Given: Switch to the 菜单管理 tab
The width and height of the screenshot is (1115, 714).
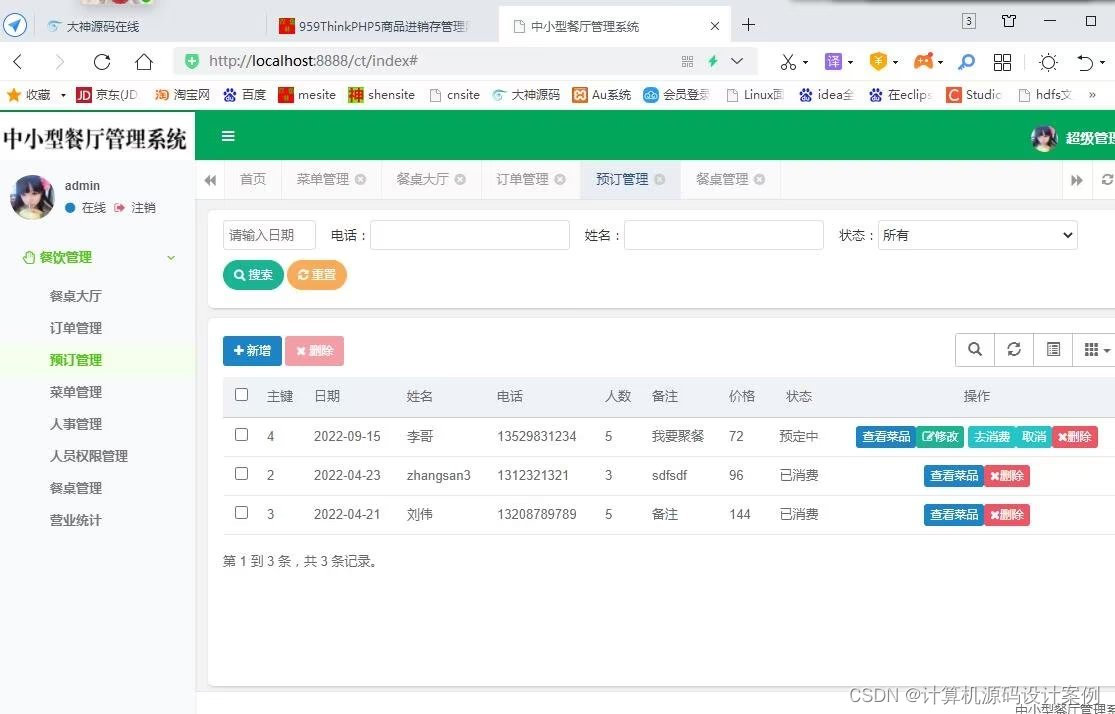Looking at the screenshot, I should coord(323,179).
